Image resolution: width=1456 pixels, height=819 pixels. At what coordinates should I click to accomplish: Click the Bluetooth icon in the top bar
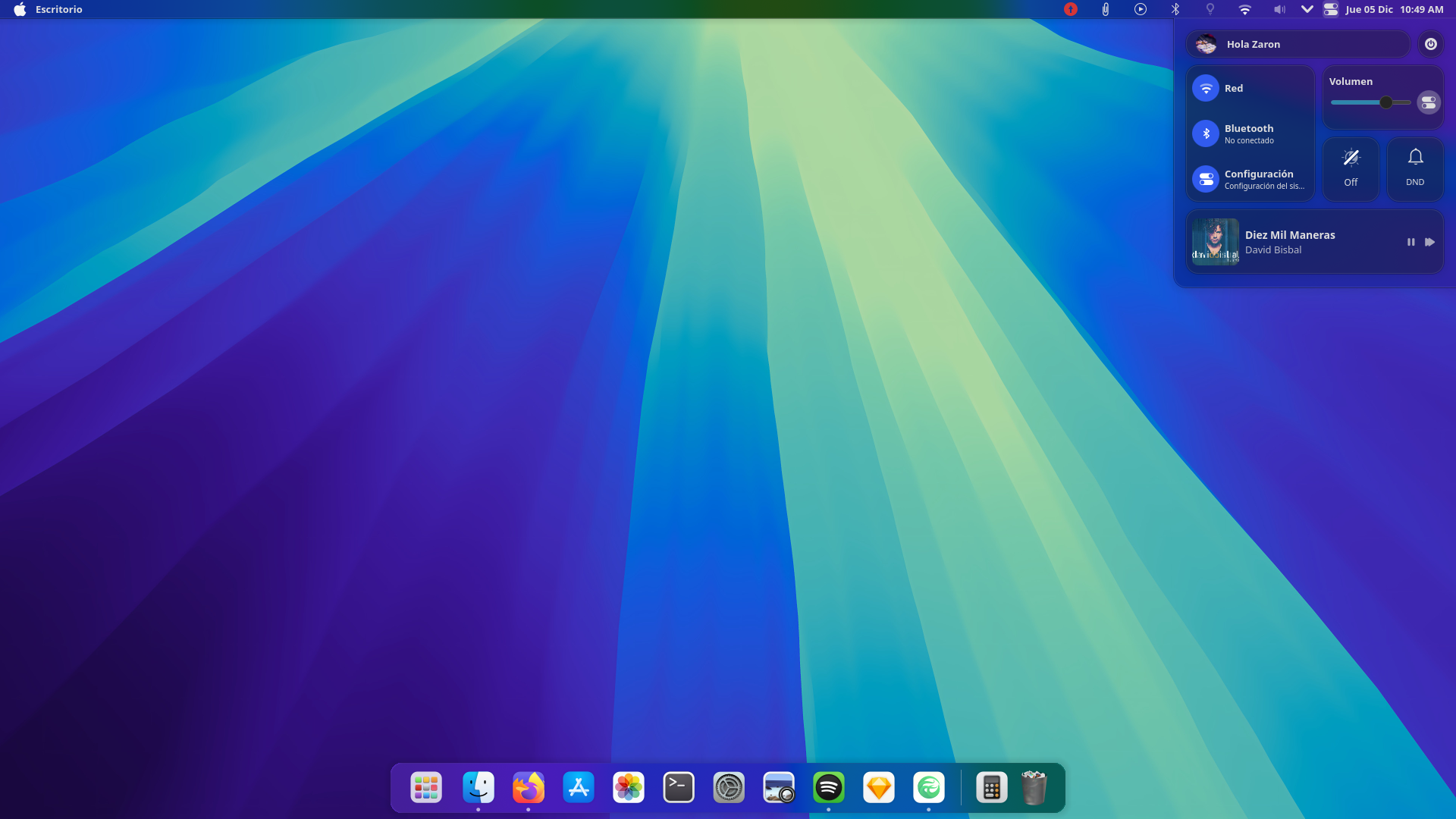pos(1175,9)
